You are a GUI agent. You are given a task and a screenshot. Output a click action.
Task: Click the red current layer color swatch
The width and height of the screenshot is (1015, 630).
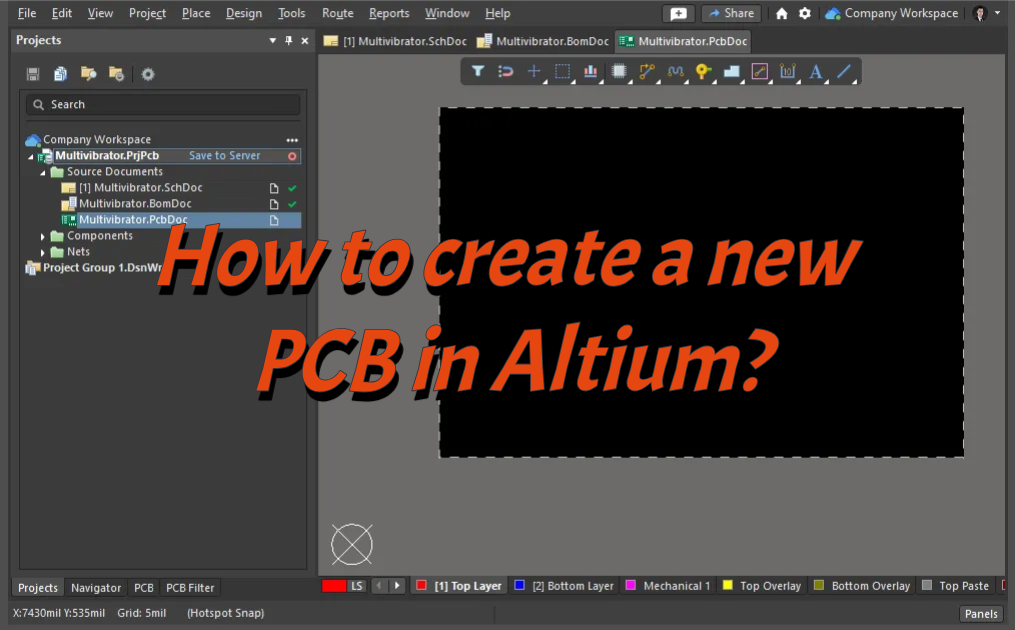tap(334, 586)
